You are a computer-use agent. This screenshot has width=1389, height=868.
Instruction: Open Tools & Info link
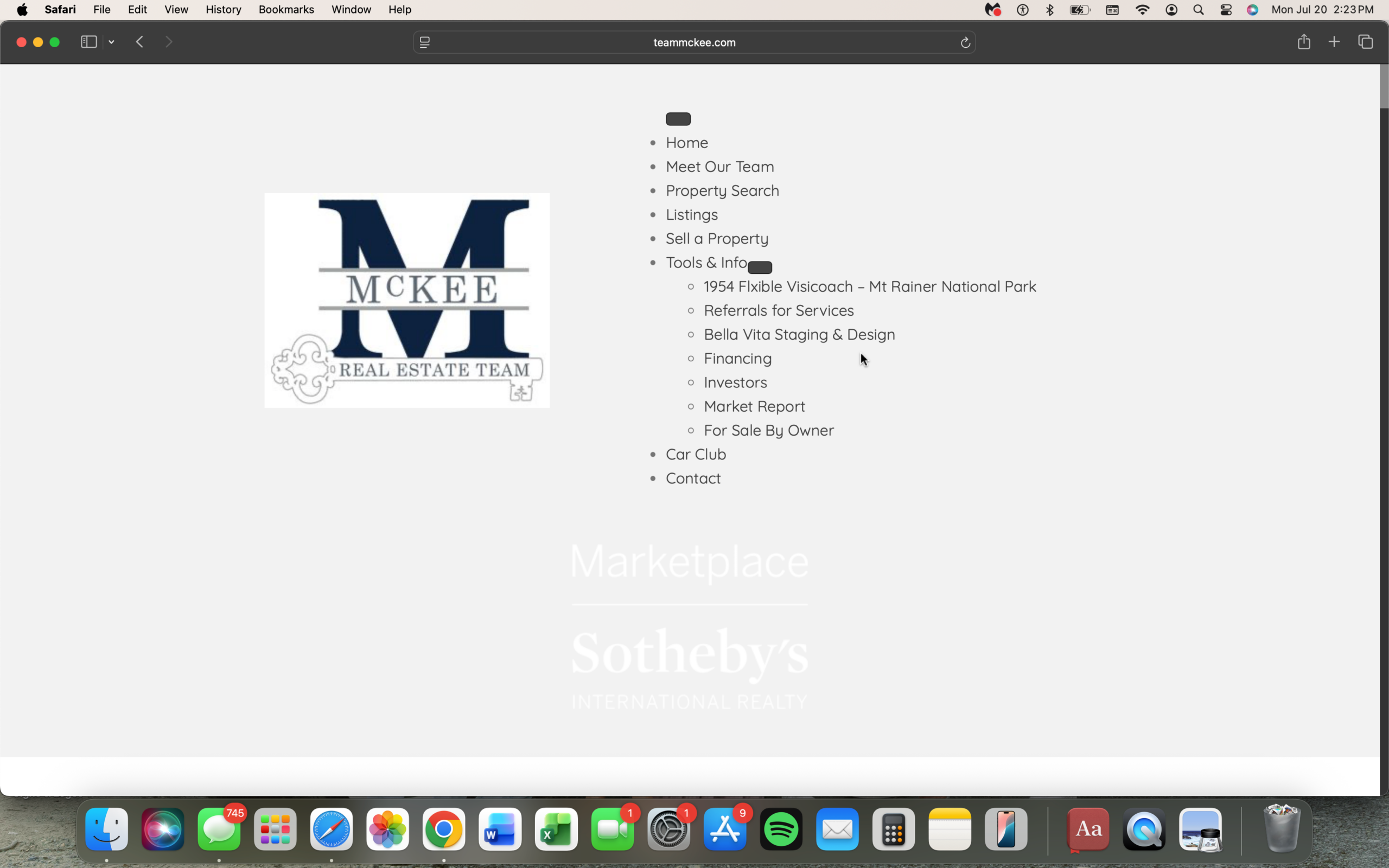pyautogui.click(x=706, y=263)
